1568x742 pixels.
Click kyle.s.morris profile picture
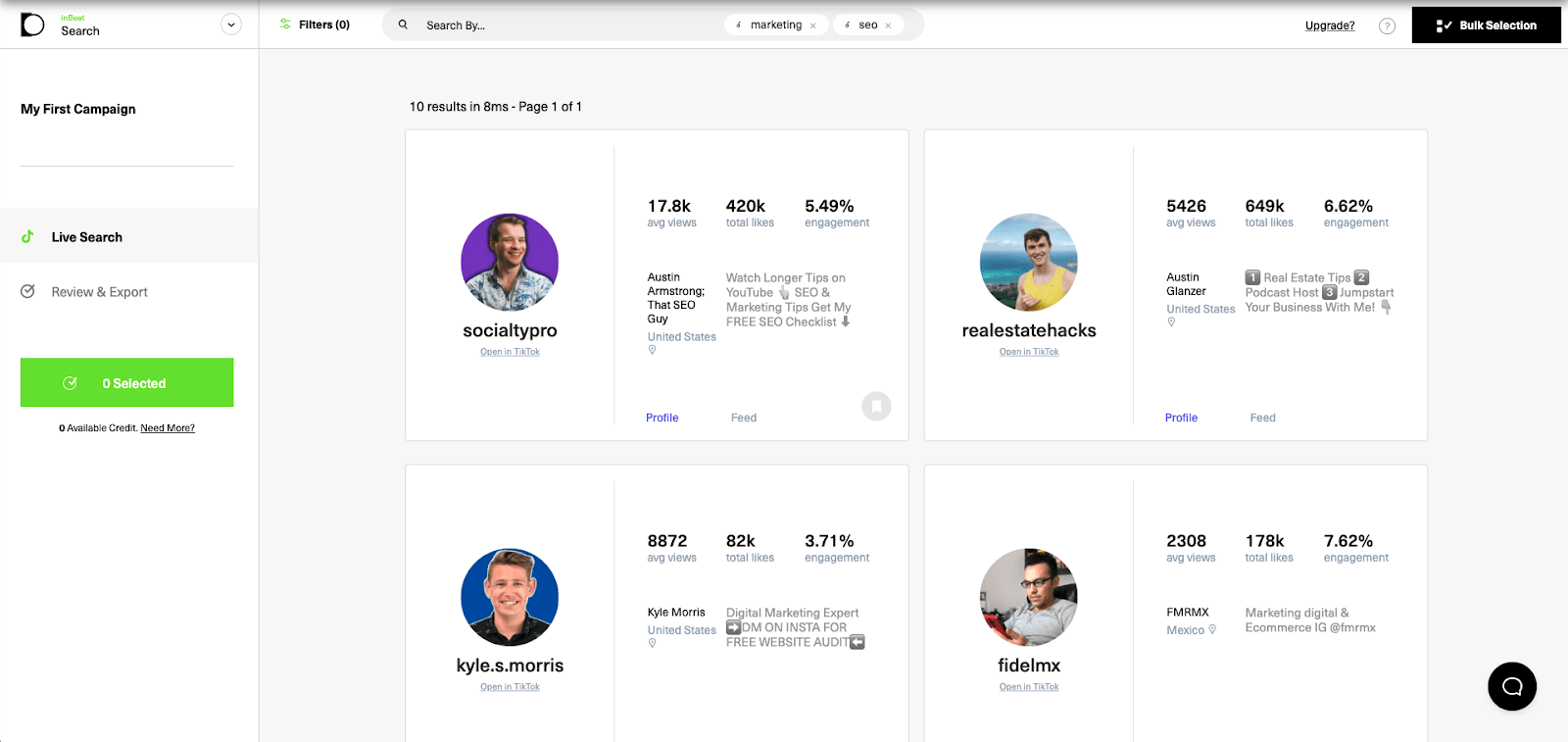click(510, 597)
